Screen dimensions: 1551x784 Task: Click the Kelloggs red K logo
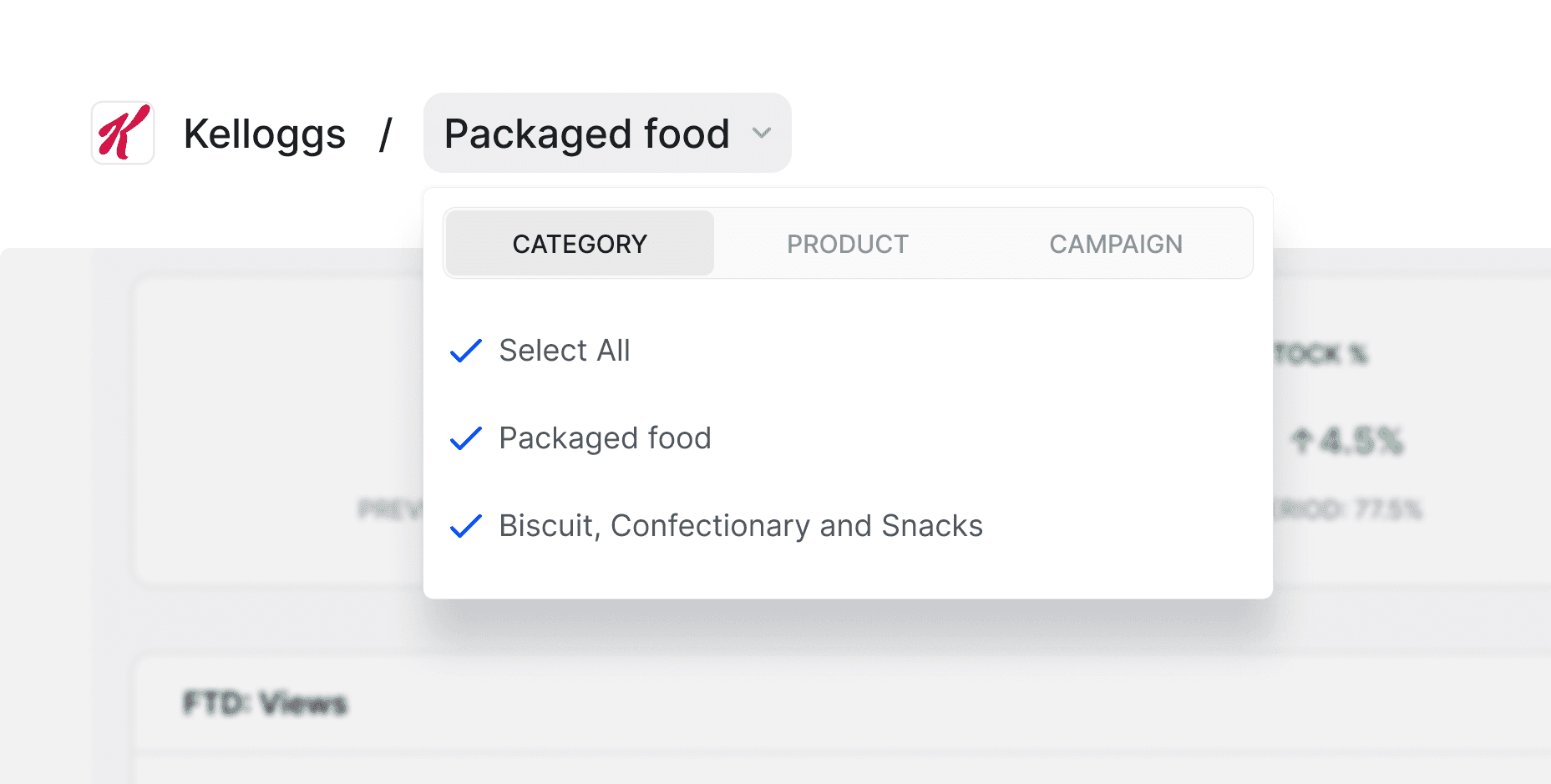point(123,133)
